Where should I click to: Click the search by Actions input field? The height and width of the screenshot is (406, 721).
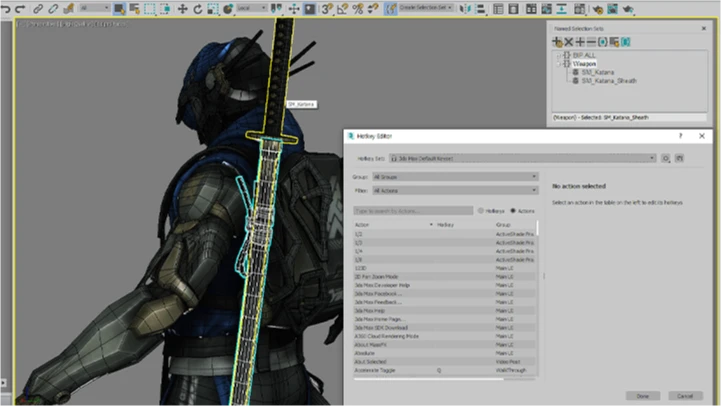[x=413, y=211]
